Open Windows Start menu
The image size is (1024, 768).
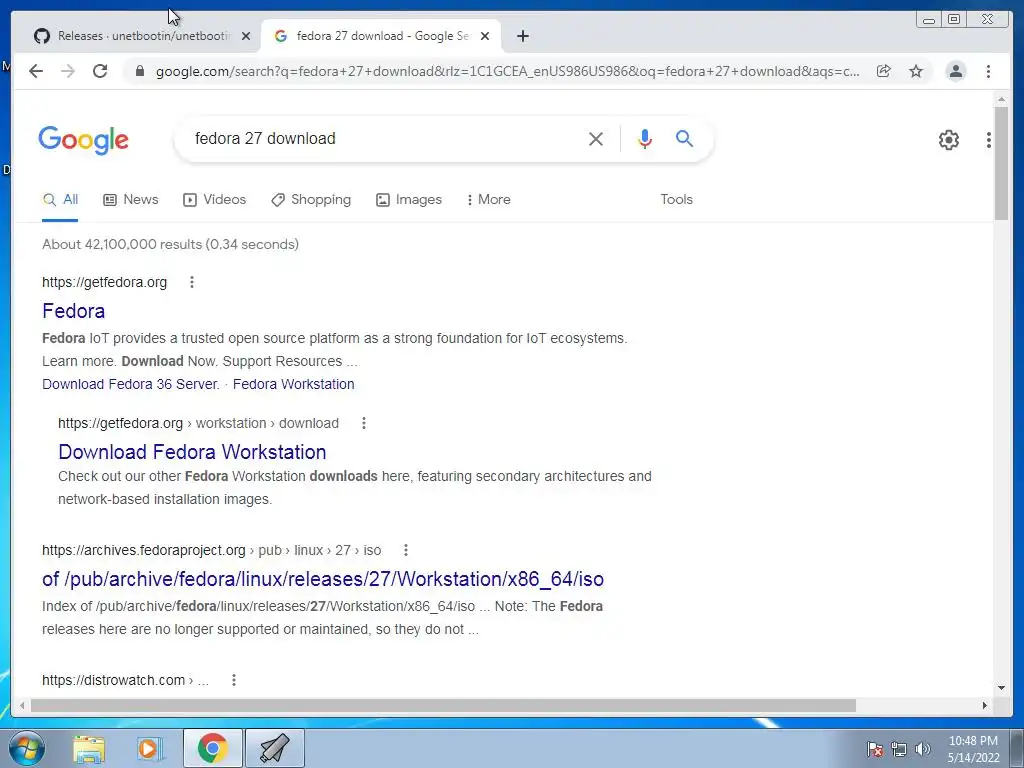26,748
